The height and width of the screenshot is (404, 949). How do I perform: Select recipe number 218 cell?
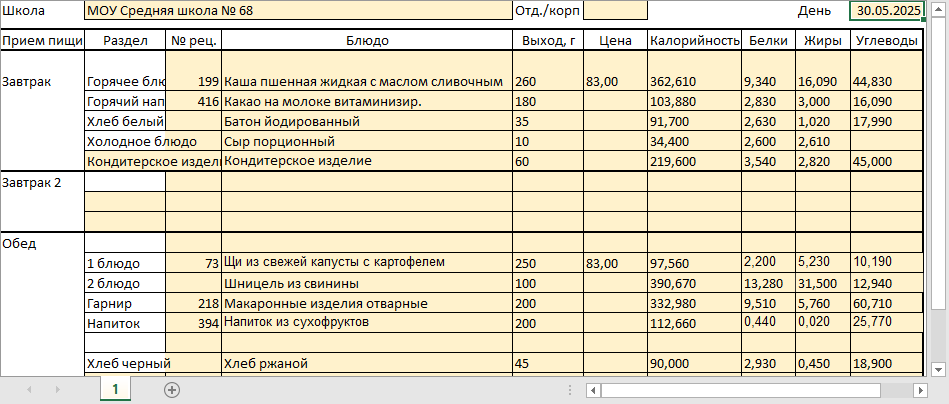tap(194, 303)
